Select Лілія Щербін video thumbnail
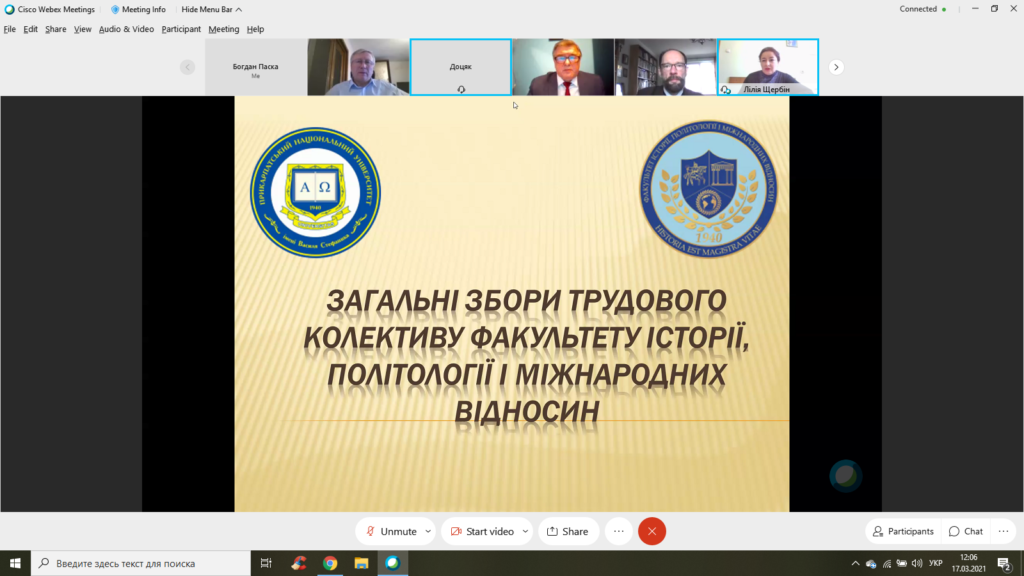 (x=768, y=67)
